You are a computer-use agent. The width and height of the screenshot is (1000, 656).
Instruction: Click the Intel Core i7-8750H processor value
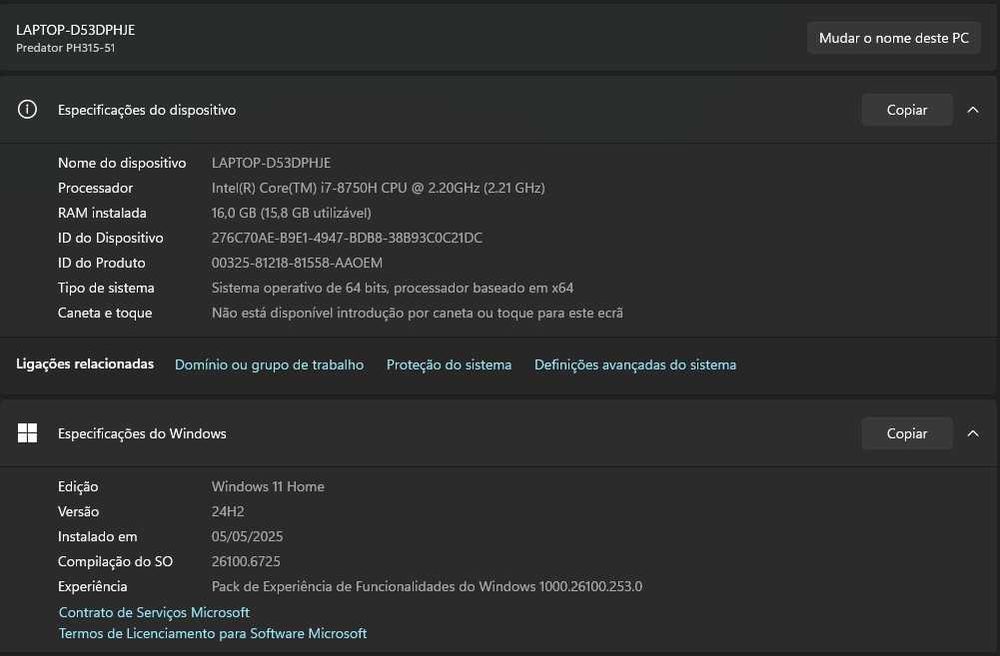point(378,187)
